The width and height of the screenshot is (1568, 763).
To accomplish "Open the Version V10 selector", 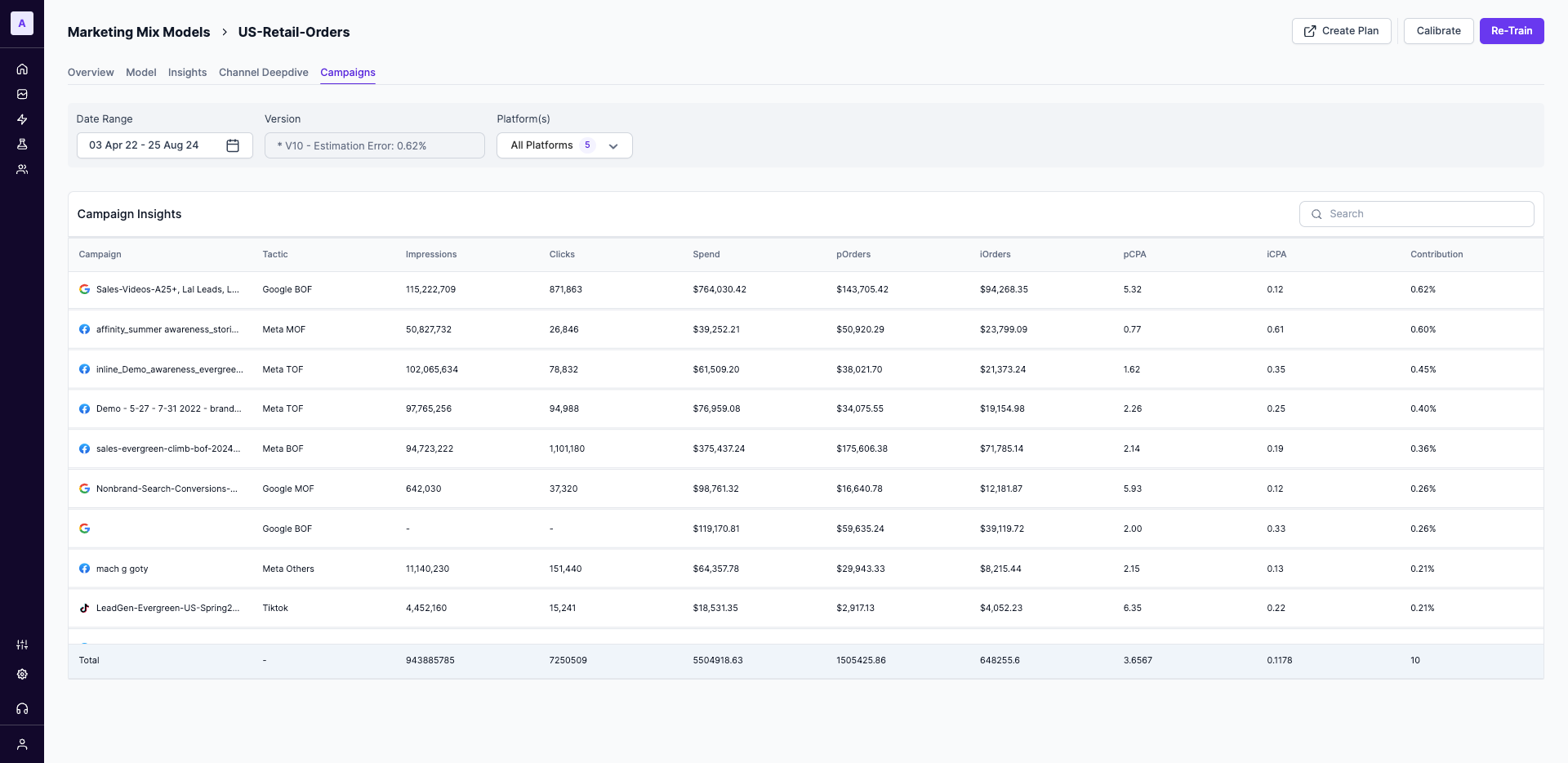I will (x=375, y=145).
